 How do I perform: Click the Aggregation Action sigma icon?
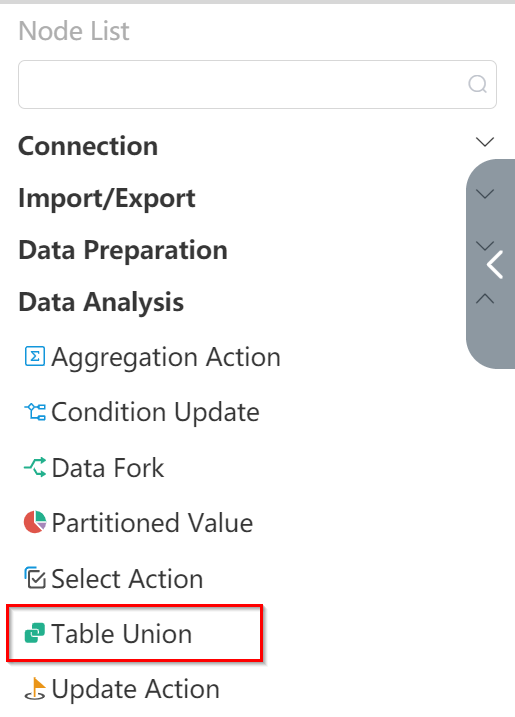(35, 357)
